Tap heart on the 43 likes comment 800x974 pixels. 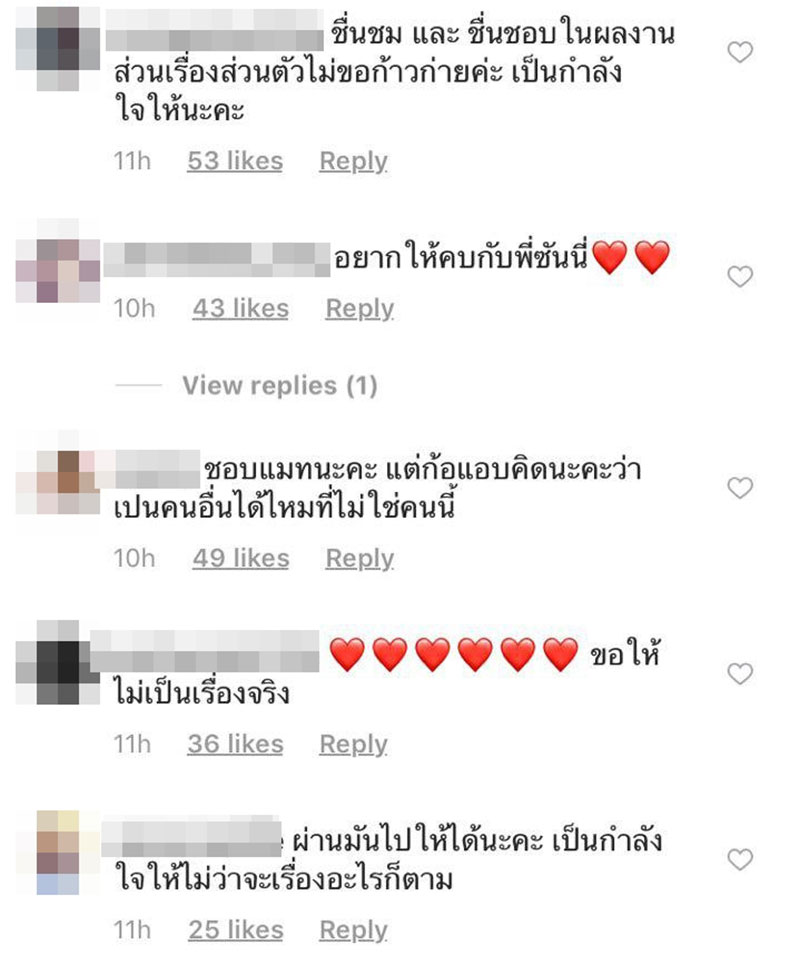tap(740, 276)
